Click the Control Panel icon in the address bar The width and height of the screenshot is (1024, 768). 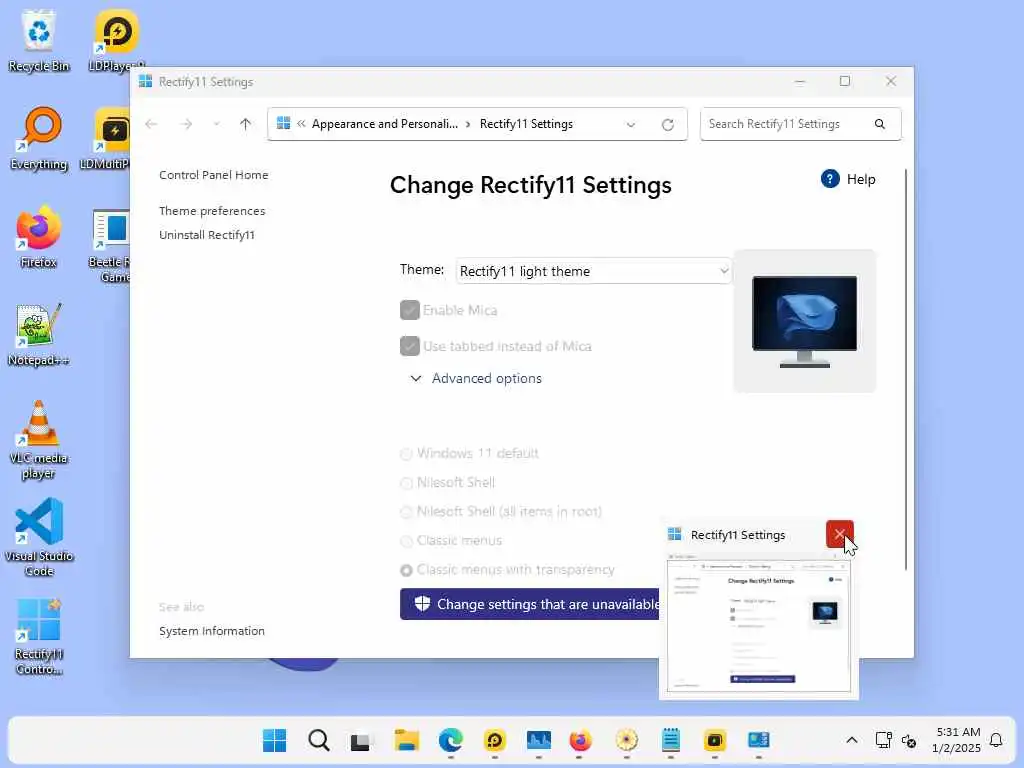tap(283, 123)
